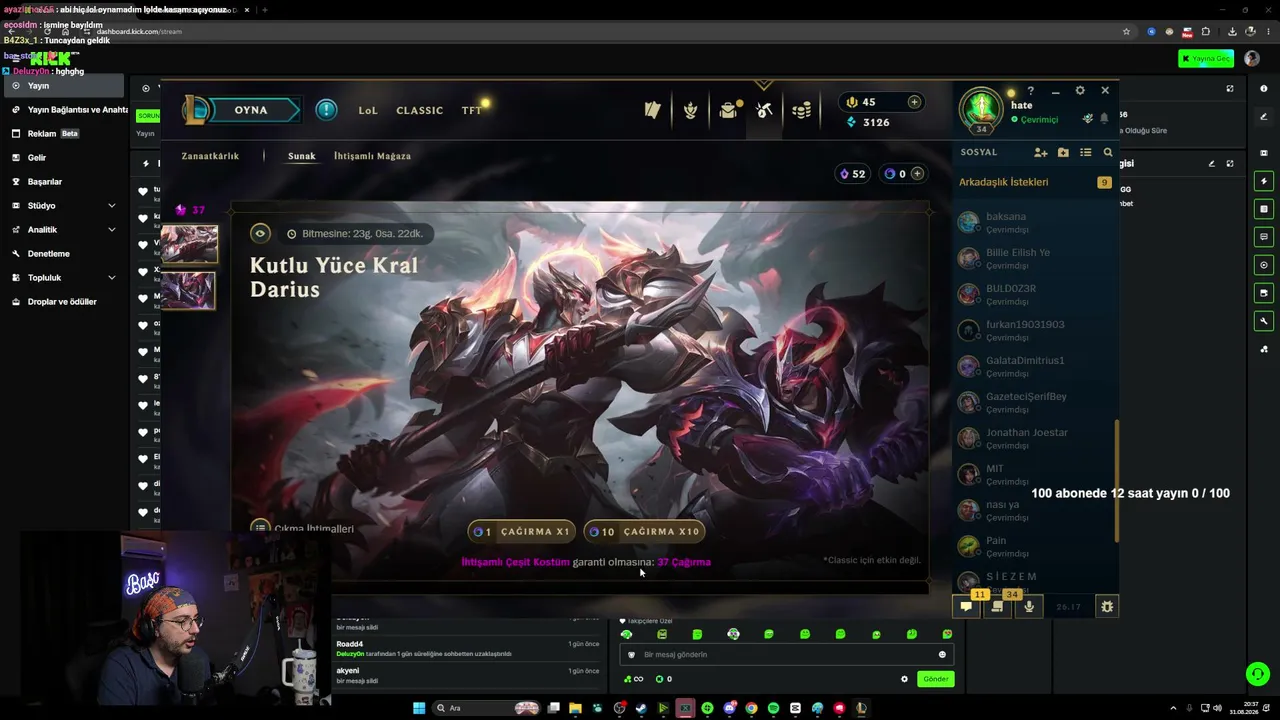The height and width of the screenshot is (720, 1280).
Task: Open emoji picker in Kick message box
Action: [x=942, y=655]
